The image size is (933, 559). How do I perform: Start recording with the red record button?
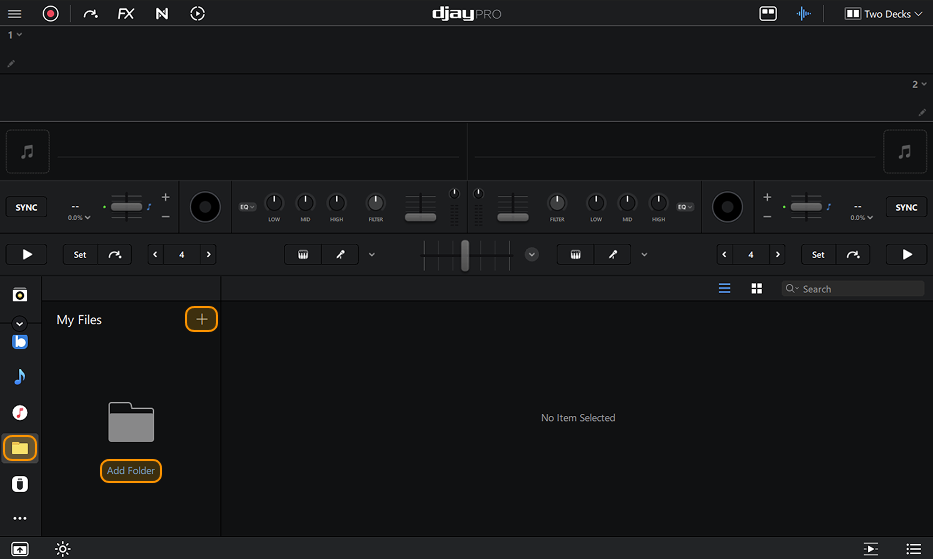coord(51,13)
